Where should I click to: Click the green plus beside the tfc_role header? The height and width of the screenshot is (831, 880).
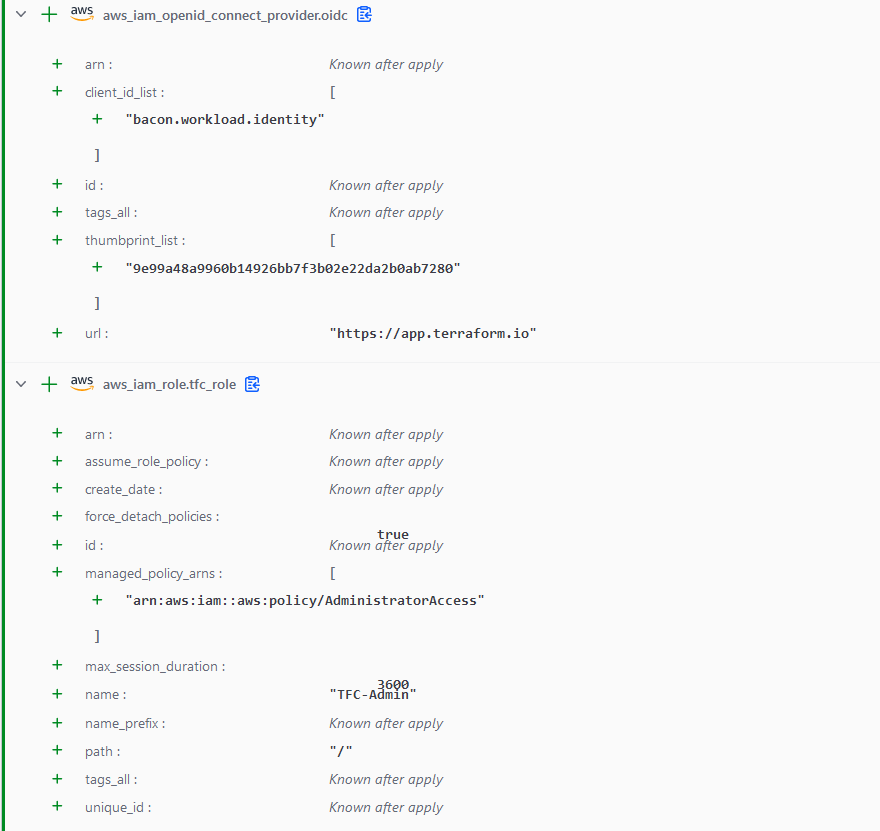pyautogui.click(x=49, y=384)
